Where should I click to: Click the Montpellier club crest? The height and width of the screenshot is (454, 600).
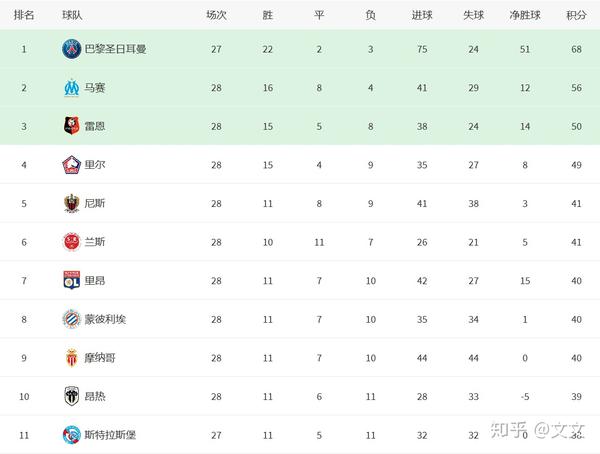tap(72, 319)
